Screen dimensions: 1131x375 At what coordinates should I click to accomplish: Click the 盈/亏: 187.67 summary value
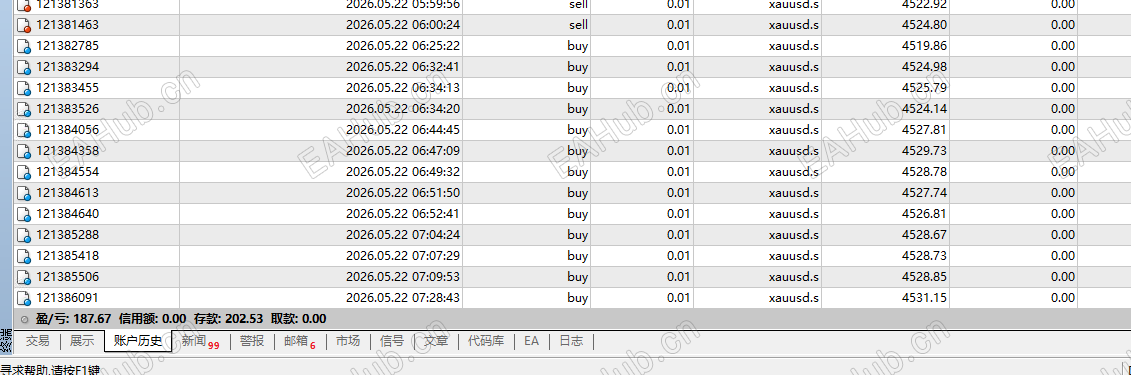[74, 319]
